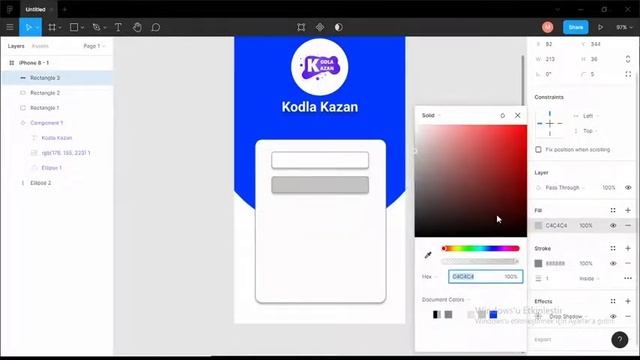640x360 pixels.
Task: Click the Use as mask icon
Action: [338, 27]
